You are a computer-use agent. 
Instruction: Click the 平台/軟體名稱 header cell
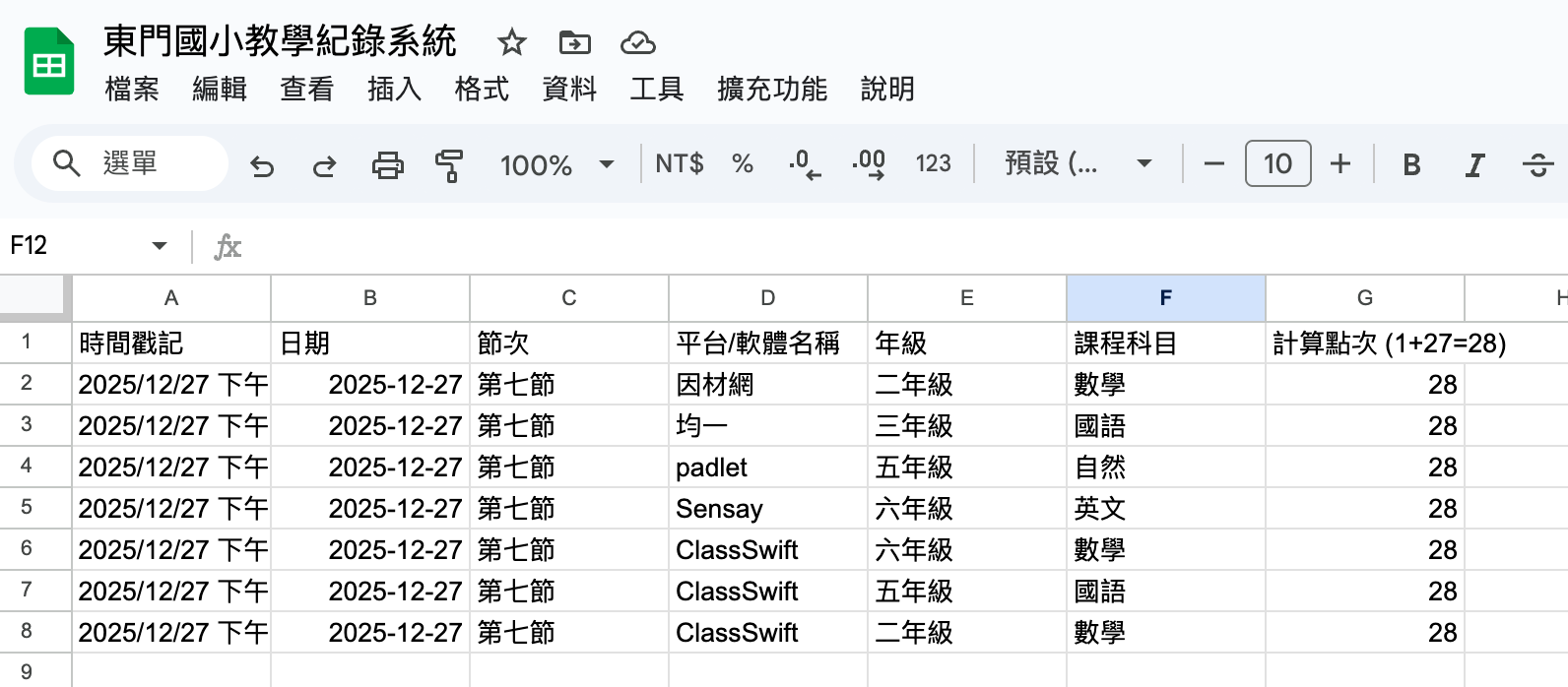click(768, 343)
